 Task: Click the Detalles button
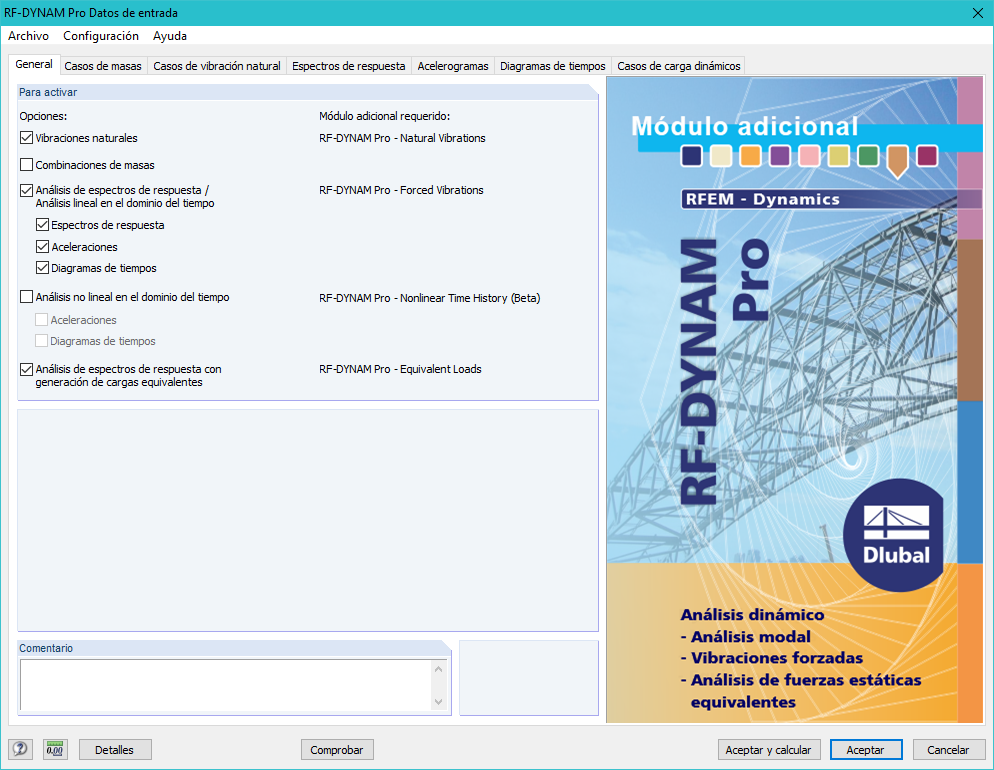[x=115, y=750]
